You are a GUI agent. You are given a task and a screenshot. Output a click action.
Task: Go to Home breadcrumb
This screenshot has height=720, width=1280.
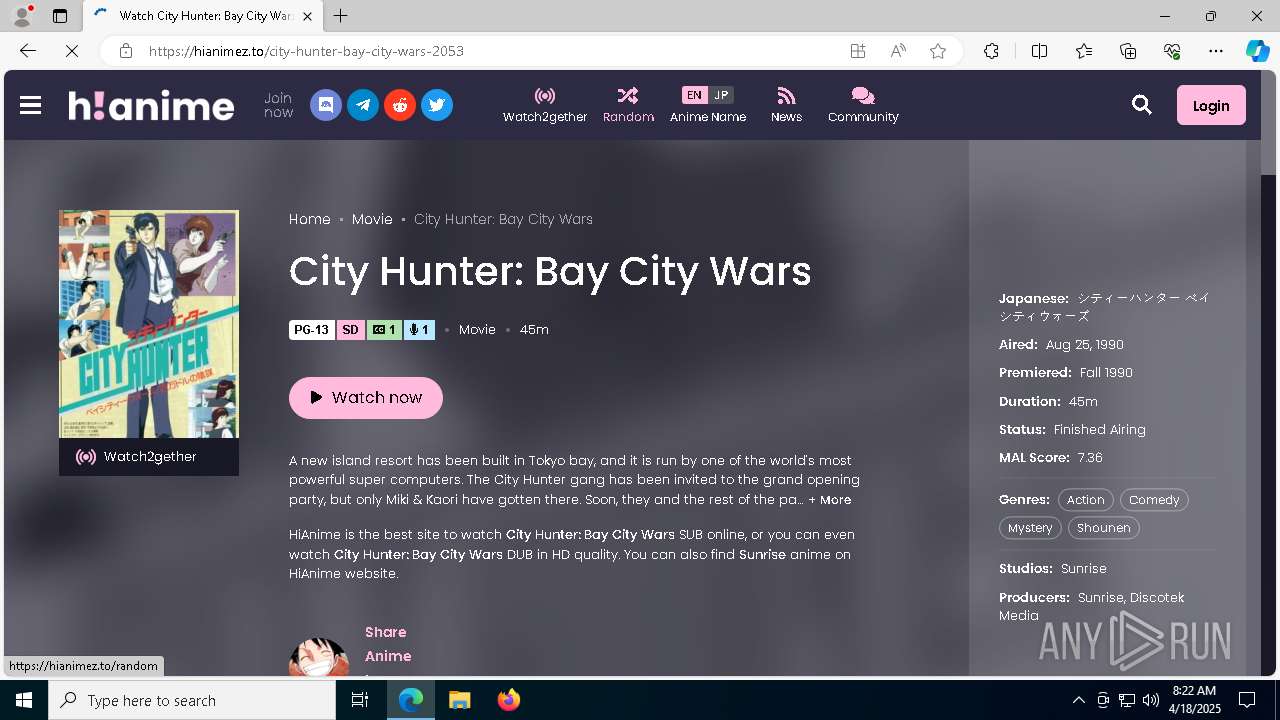point(310,219)
